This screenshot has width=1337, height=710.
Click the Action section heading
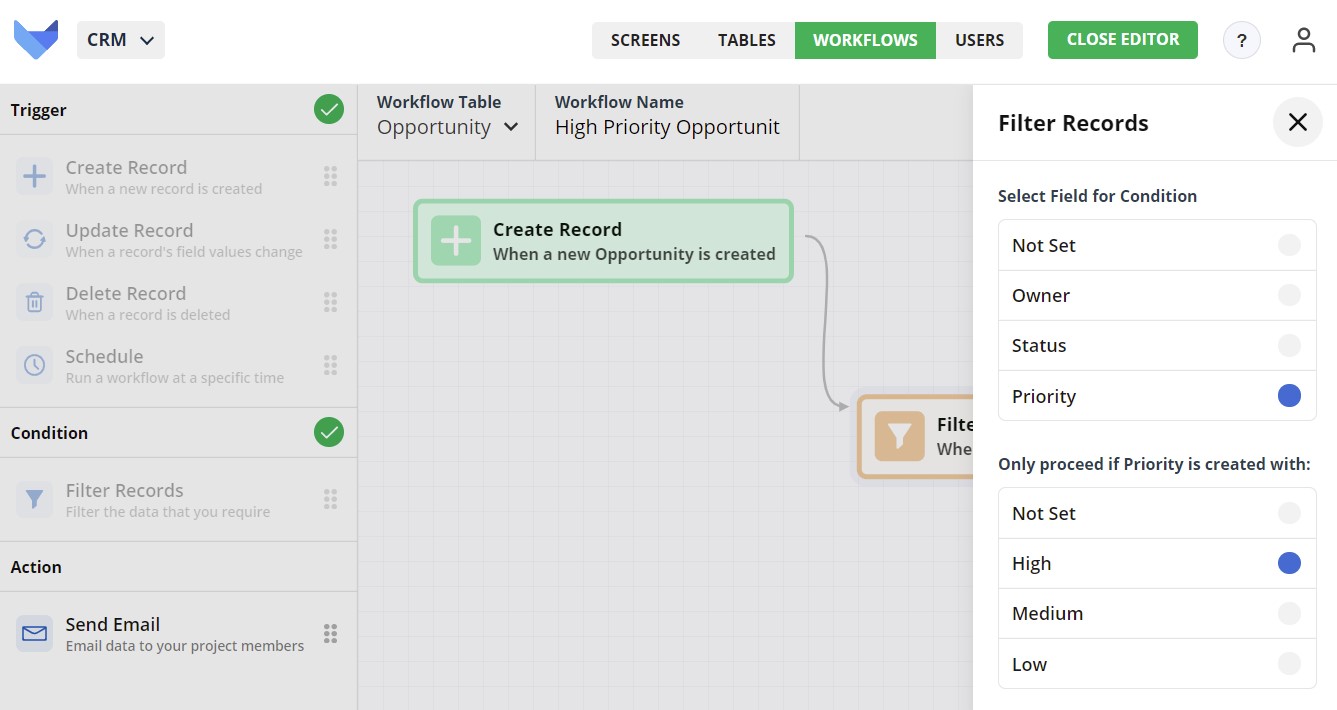tap(36, 567)
